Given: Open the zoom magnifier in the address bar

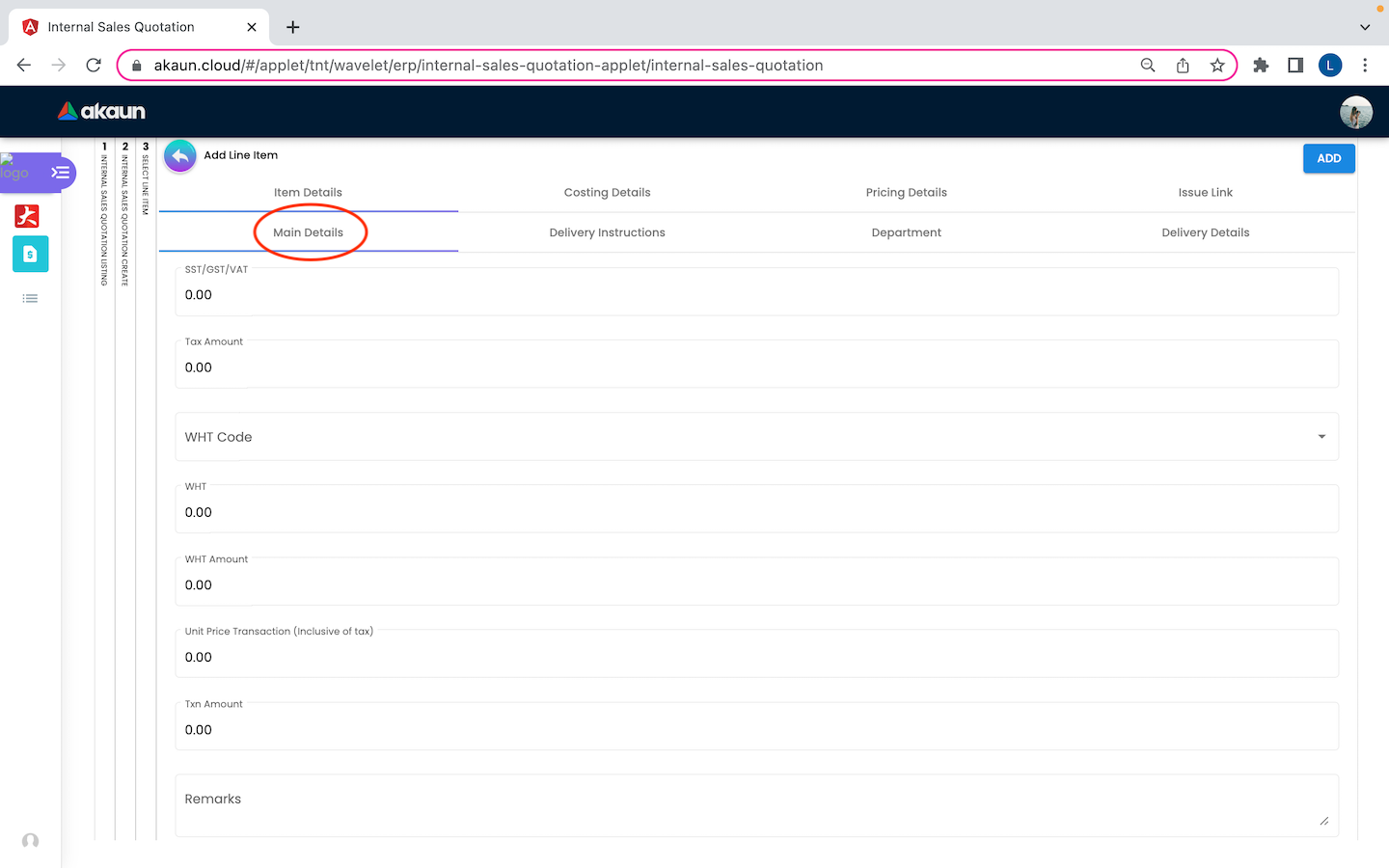Looking at the screenshot, I should point(1148,65).
